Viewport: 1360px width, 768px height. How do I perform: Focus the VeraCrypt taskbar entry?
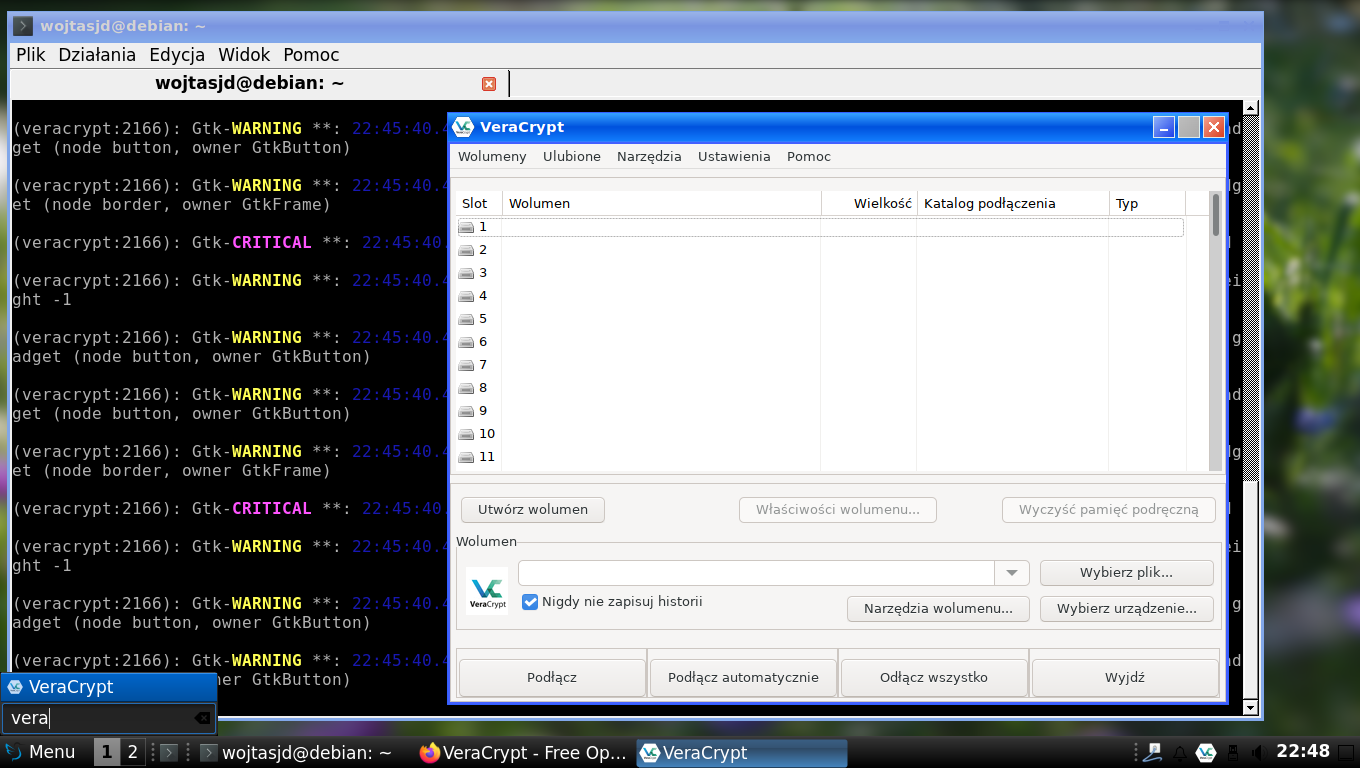(742, 752)
